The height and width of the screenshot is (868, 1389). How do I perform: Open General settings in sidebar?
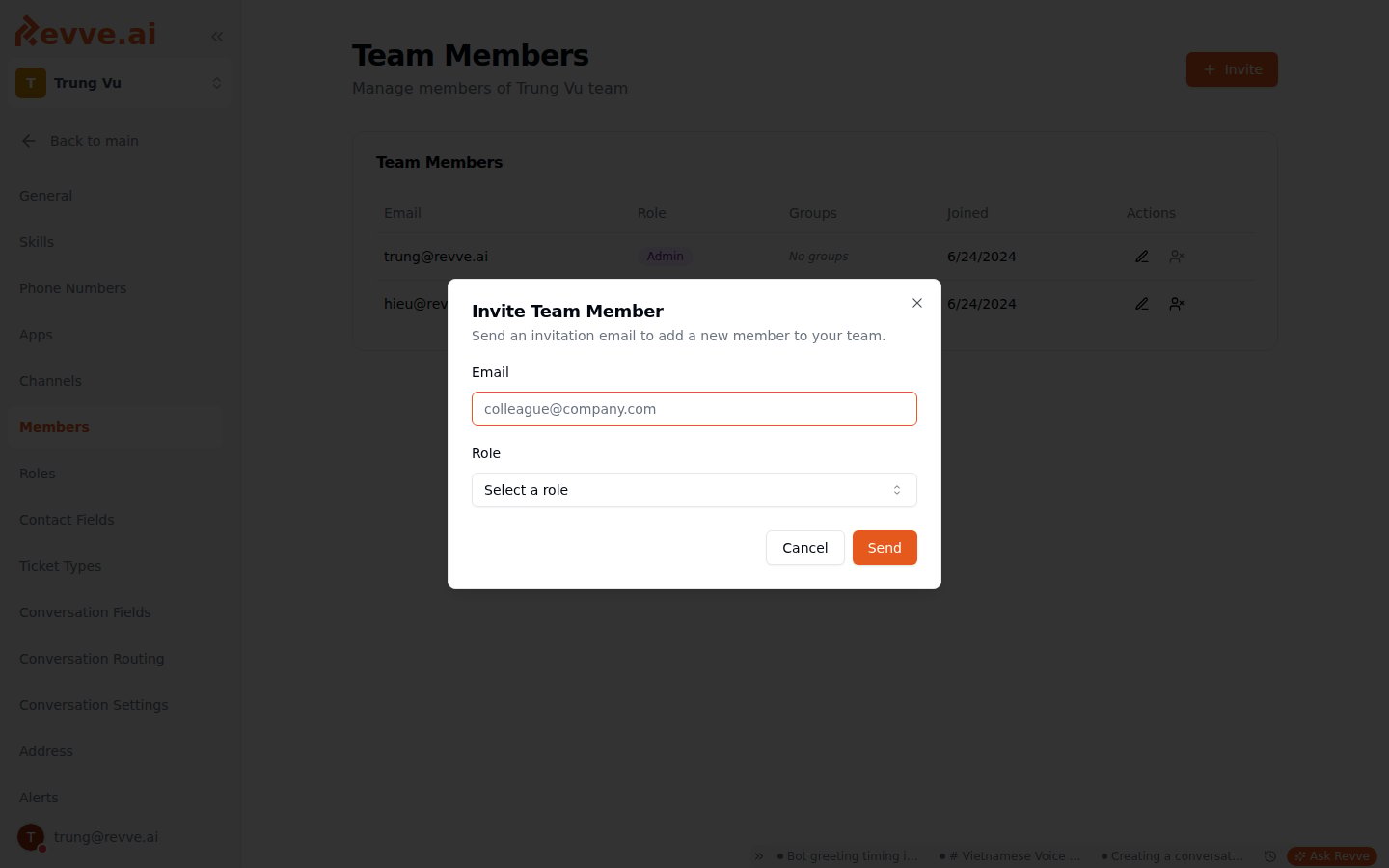point(115,196)
